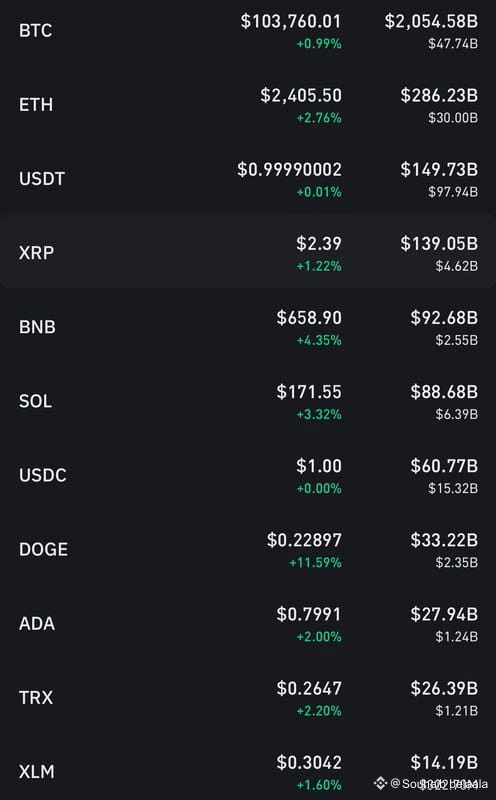
Task: Open the BTC coin row
Action: click(x=248, y=31)
